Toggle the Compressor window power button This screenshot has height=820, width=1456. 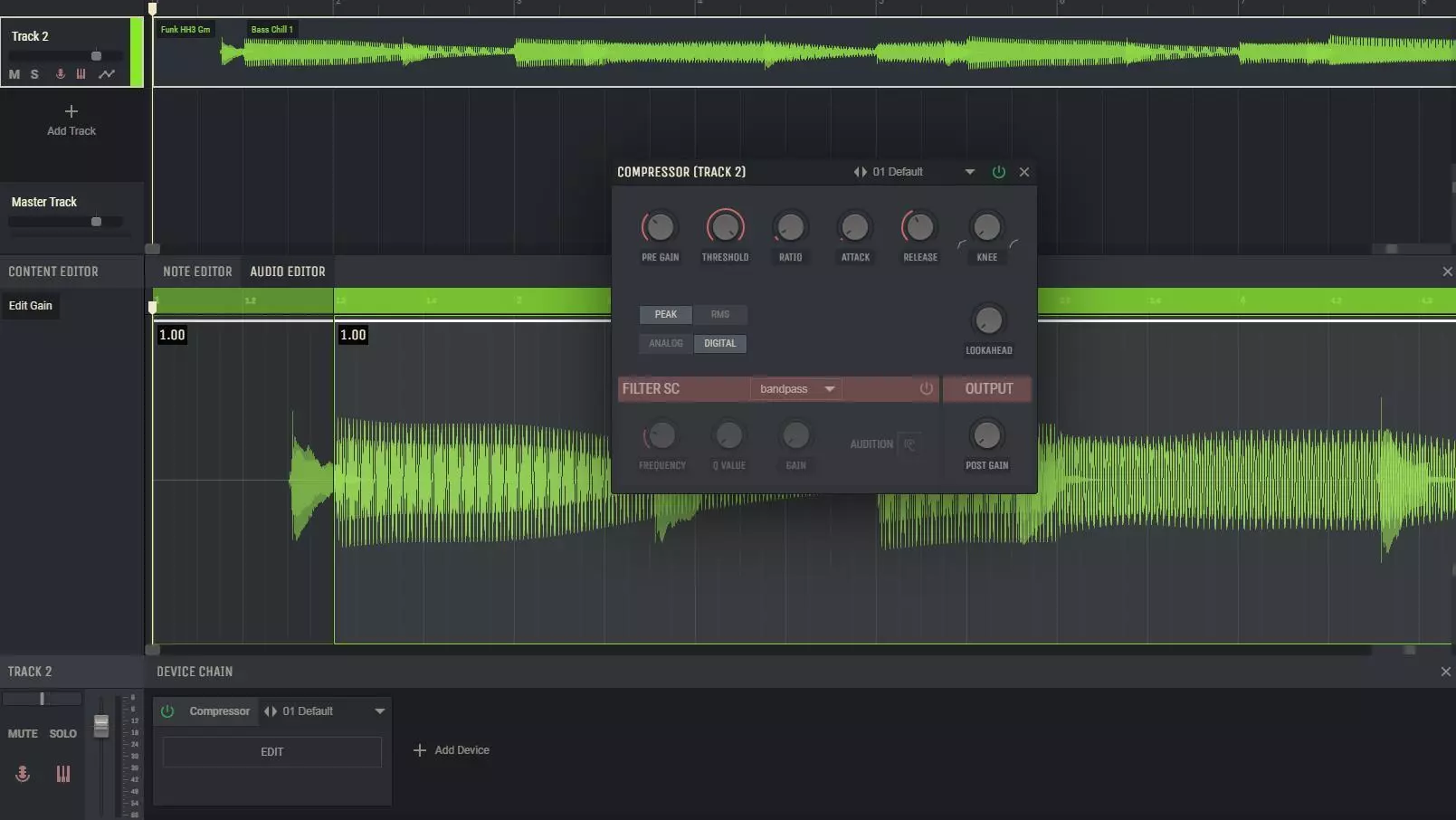998,172
